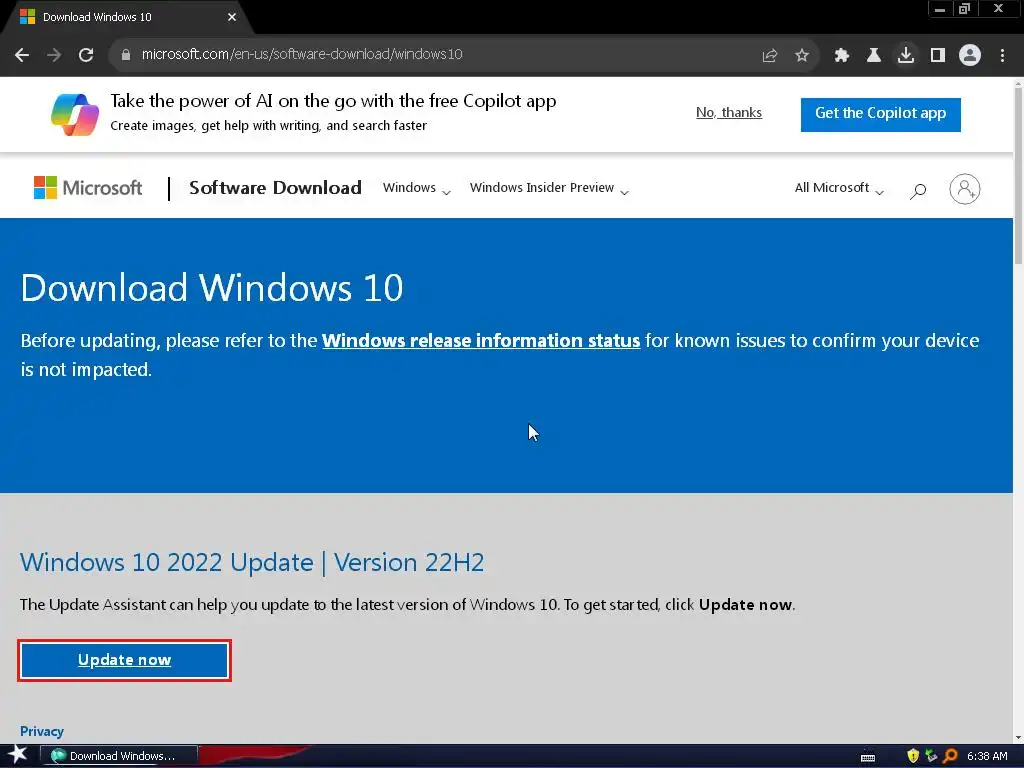
Task: Open the Privacy link
Action: coord(42,731)
